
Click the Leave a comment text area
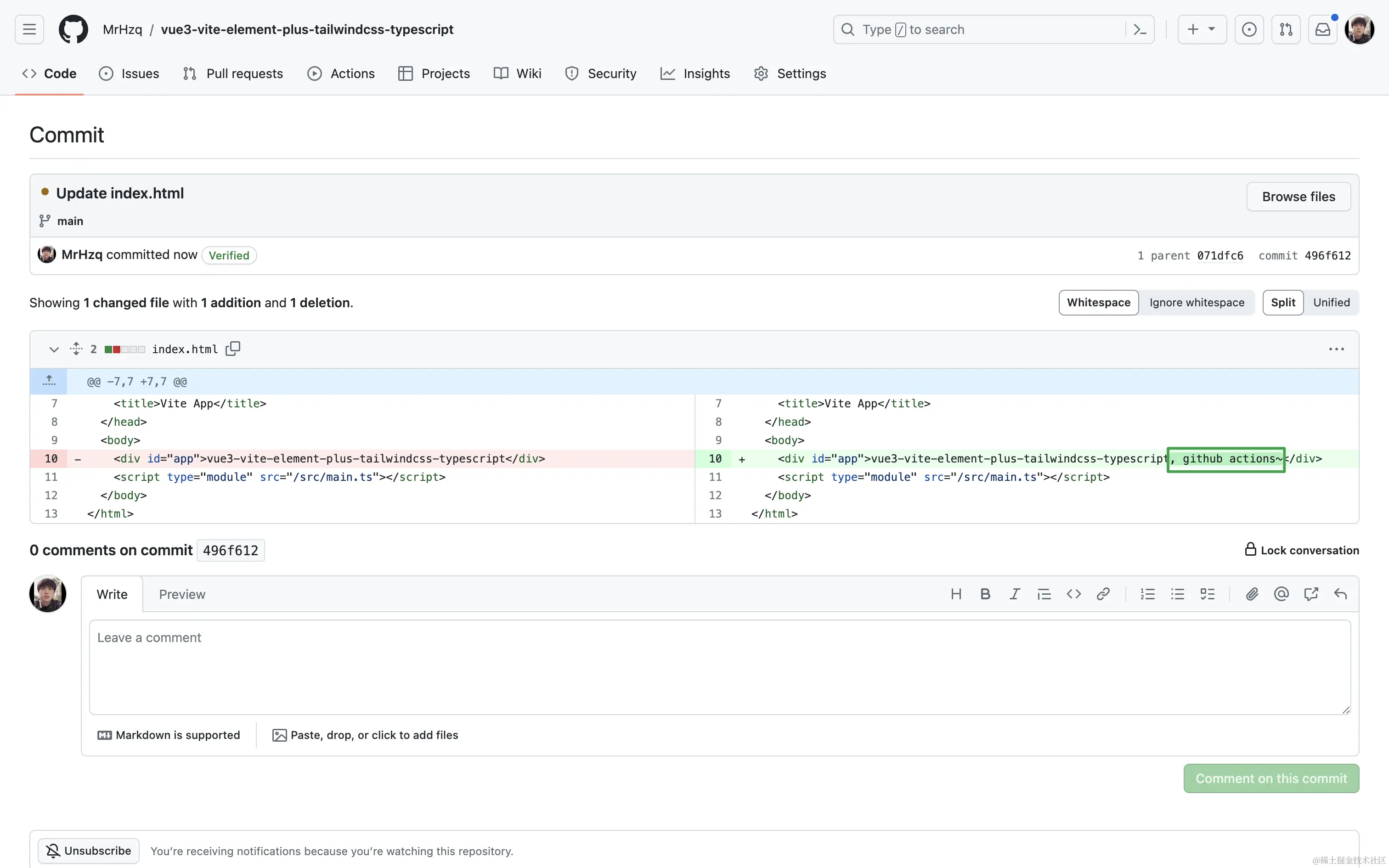point(719,666)
